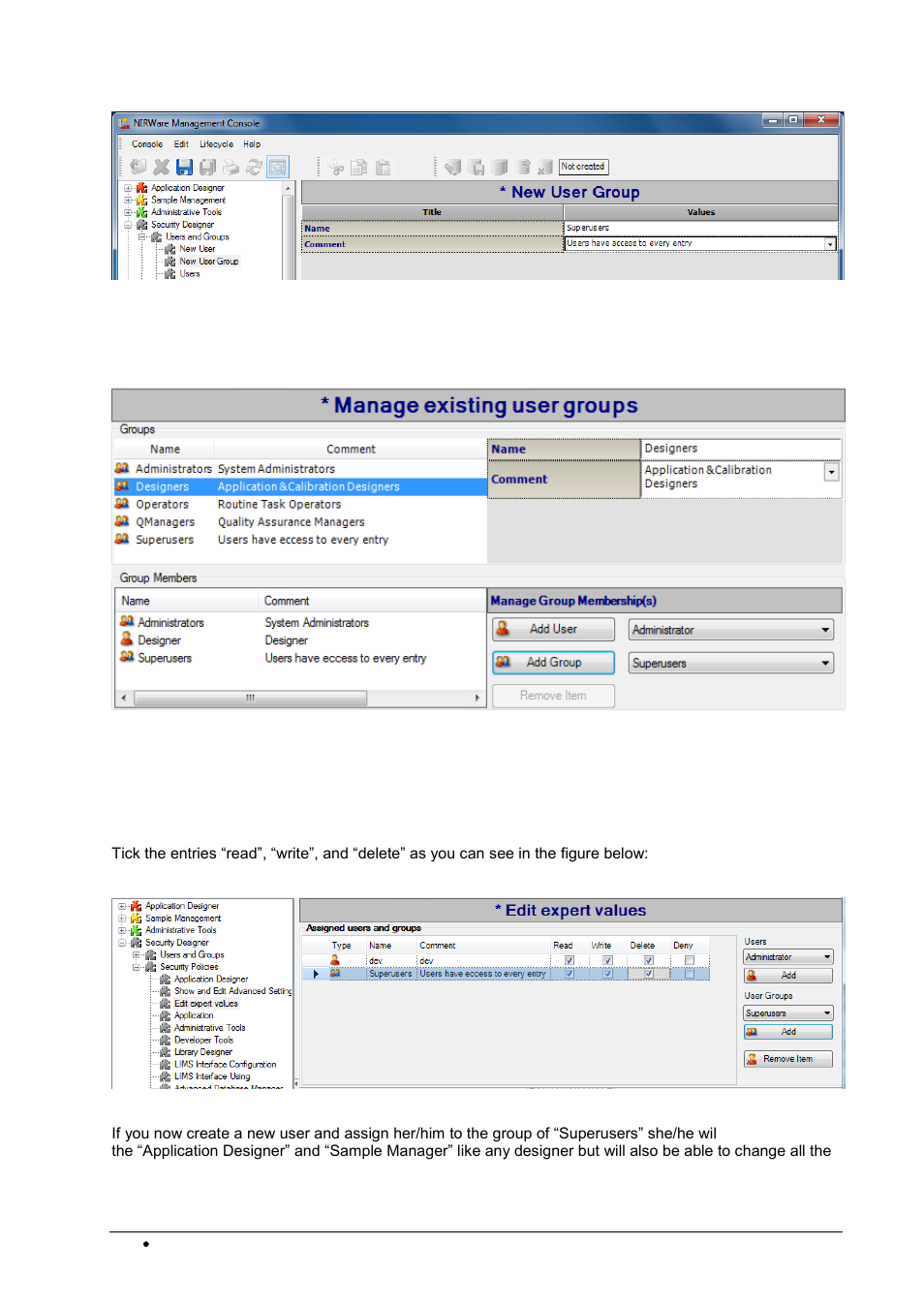Screen dimensions: 924x1308
Task: Toggle the Write checkbox for the Superusers row
Action: click(608, 974)
